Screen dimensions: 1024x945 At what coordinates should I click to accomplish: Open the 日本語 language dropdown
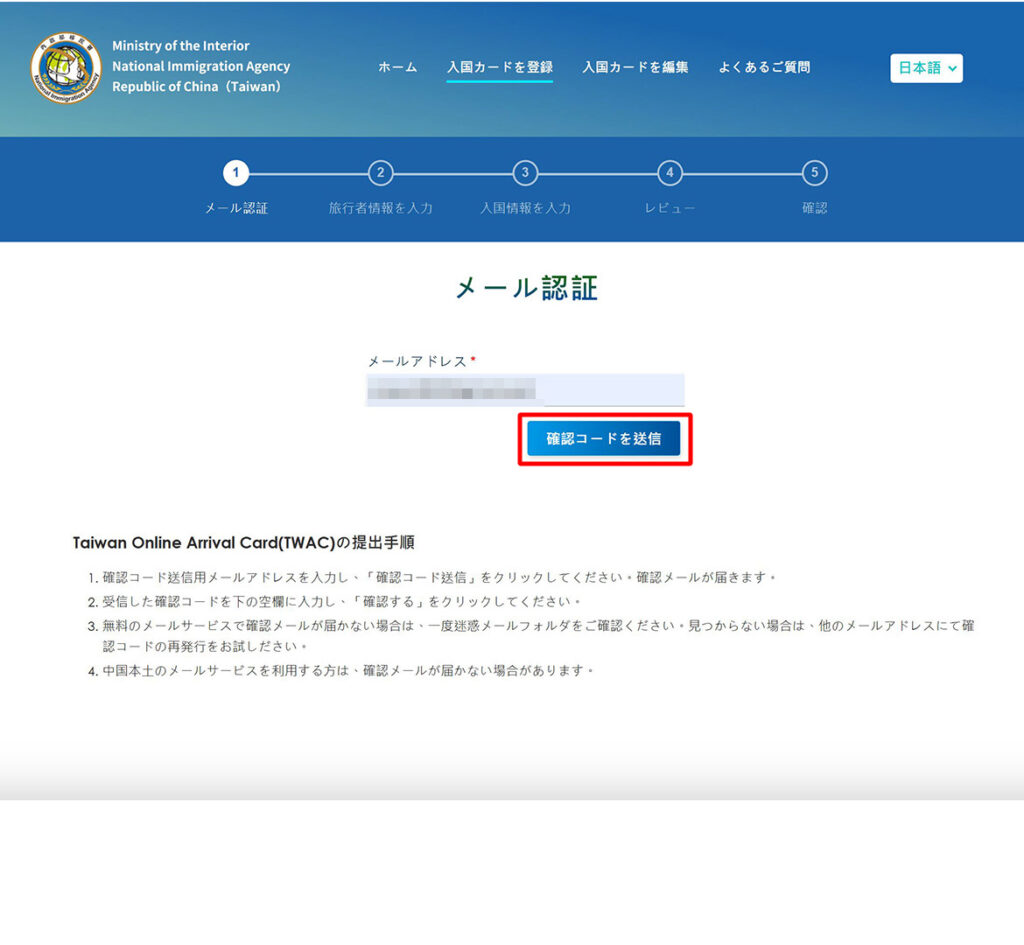click(926, 68)
